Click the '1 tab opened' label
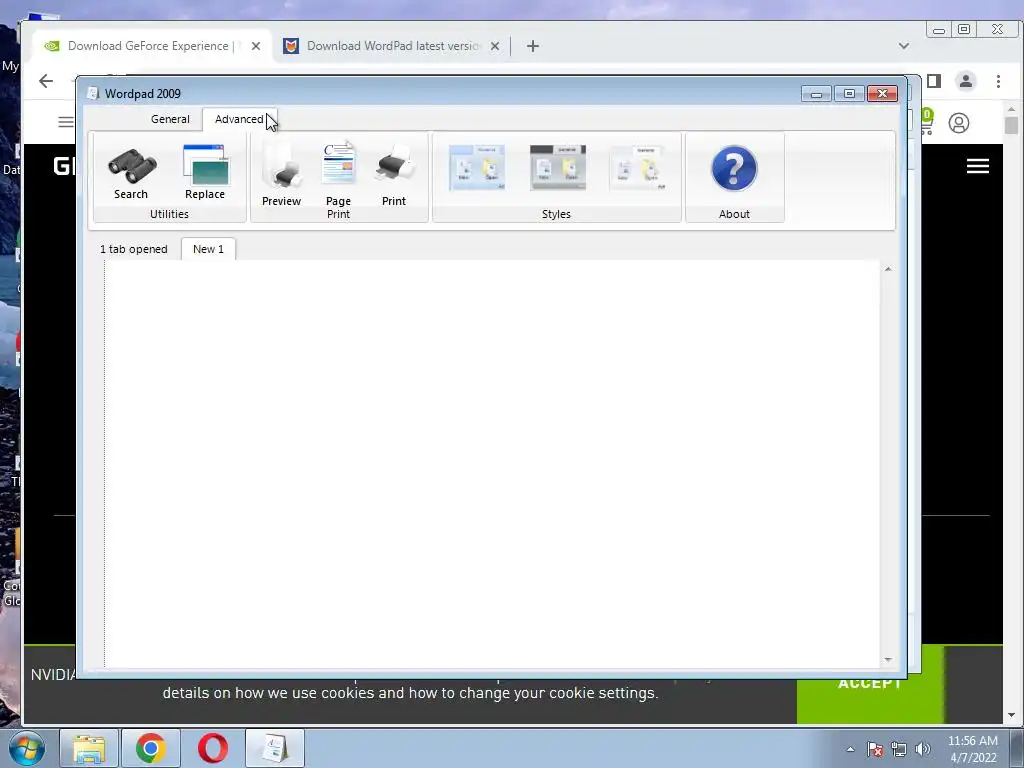The image size is (1024, 768). pos(134,249)
